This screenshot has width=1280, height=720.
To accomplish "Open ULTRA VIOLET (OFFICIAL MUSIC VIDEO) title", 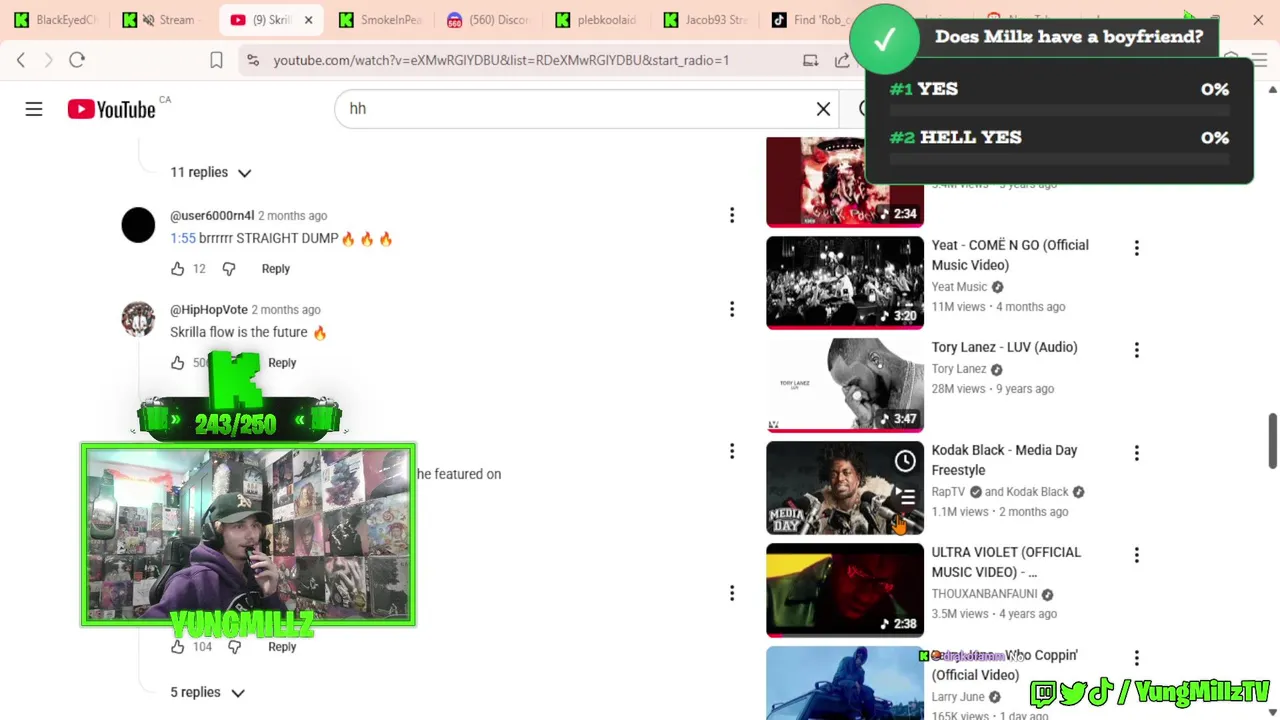I will tap(1006, 562).
